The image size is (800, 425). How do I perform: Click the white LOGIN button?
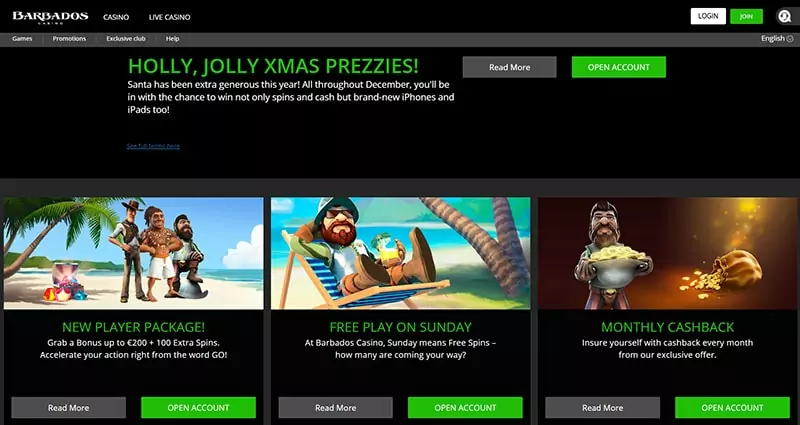708,16
